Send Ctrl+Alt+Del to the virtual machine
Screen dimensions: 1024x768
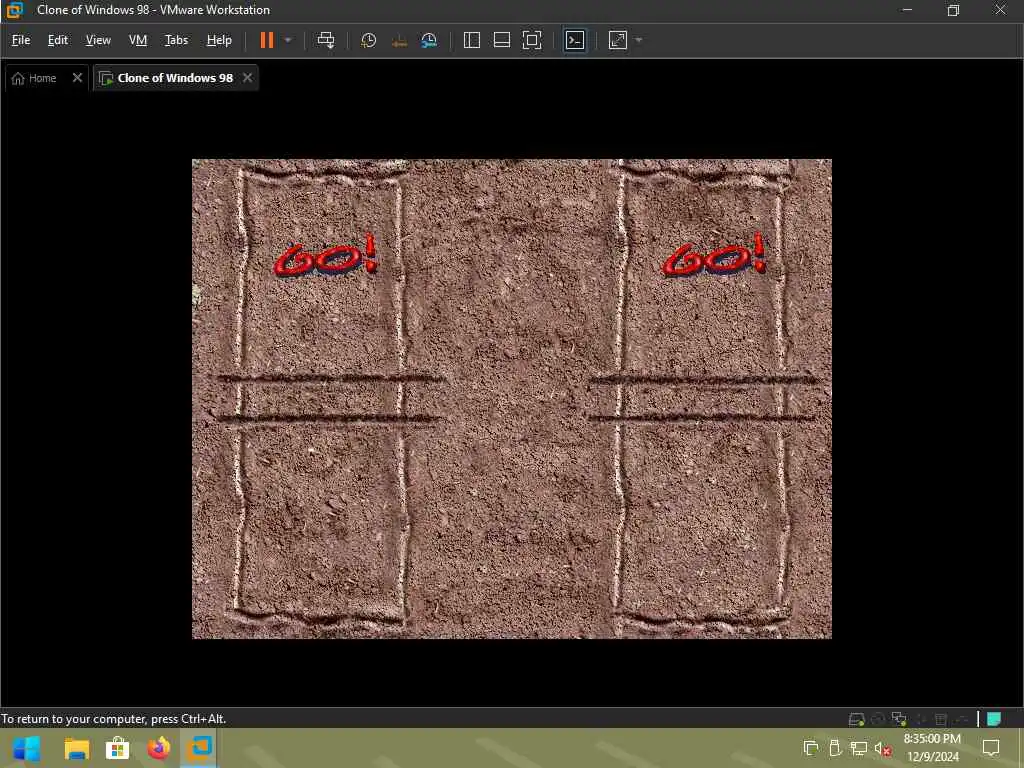tap(326, 40)
